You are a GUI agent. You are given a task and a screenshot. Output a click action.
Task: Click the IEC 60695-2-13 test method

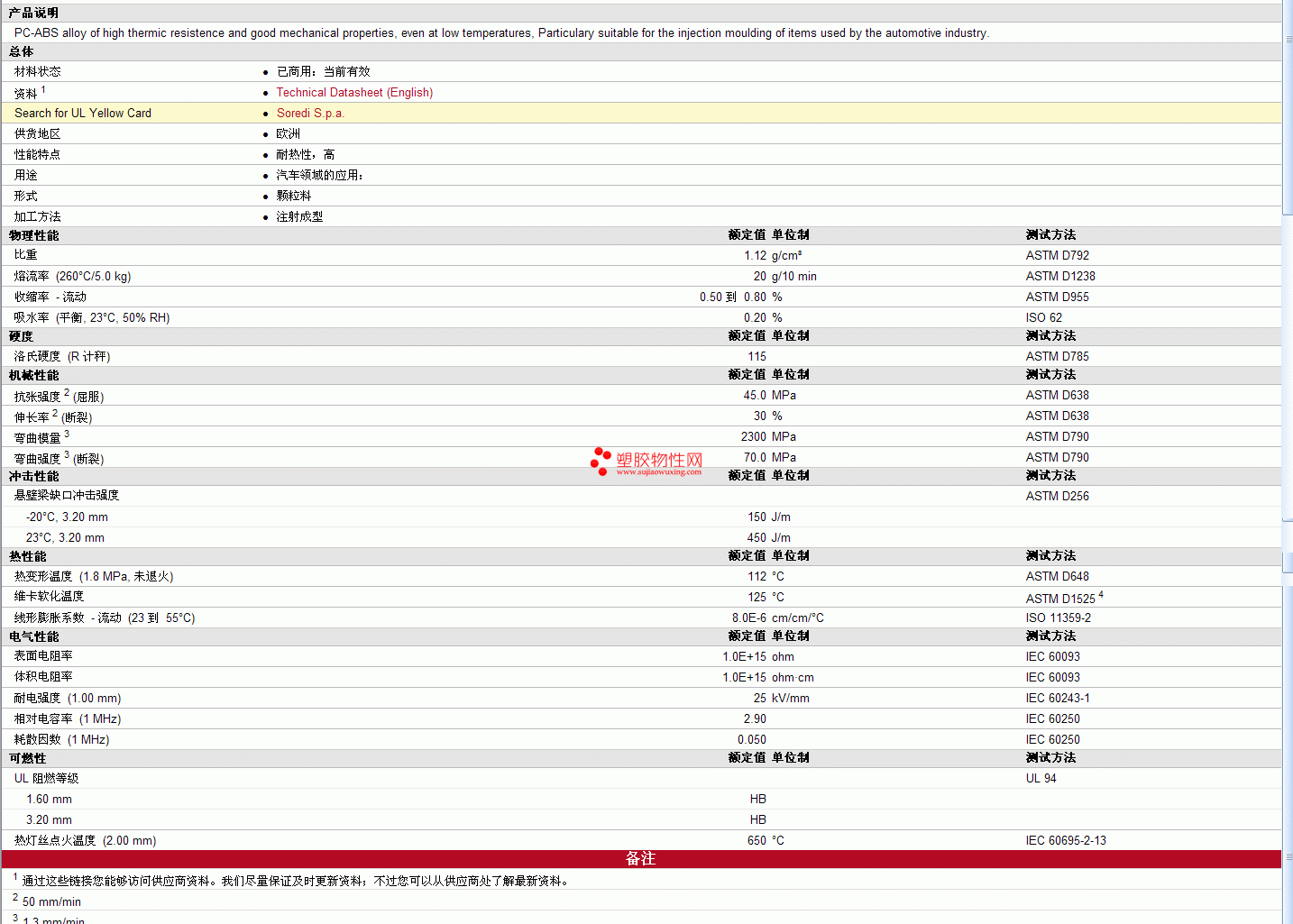[1066, 840]
